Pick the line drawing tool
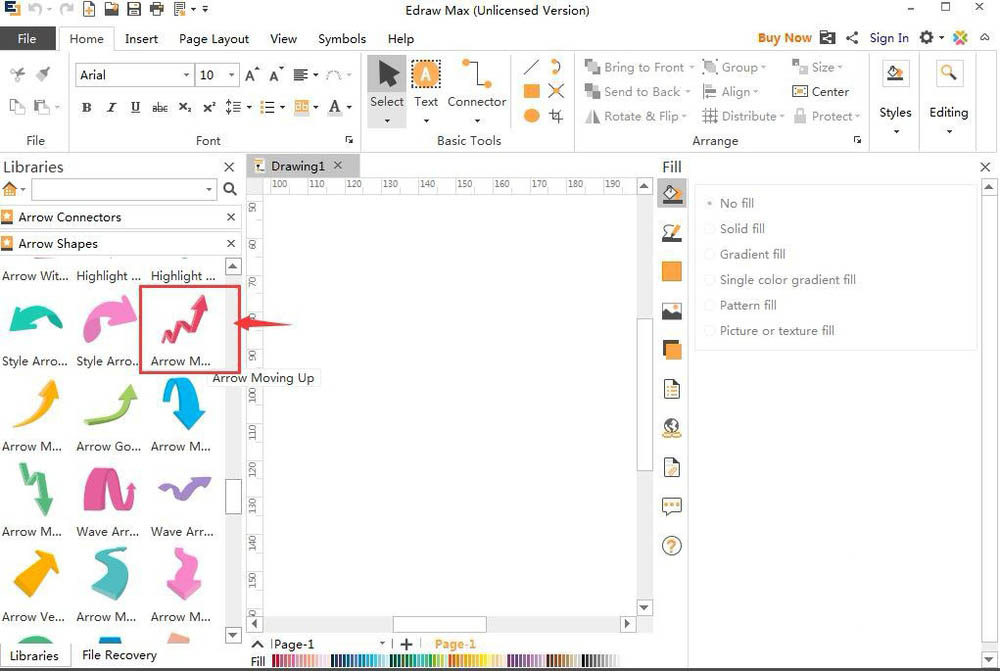 [x=531, y=66]
